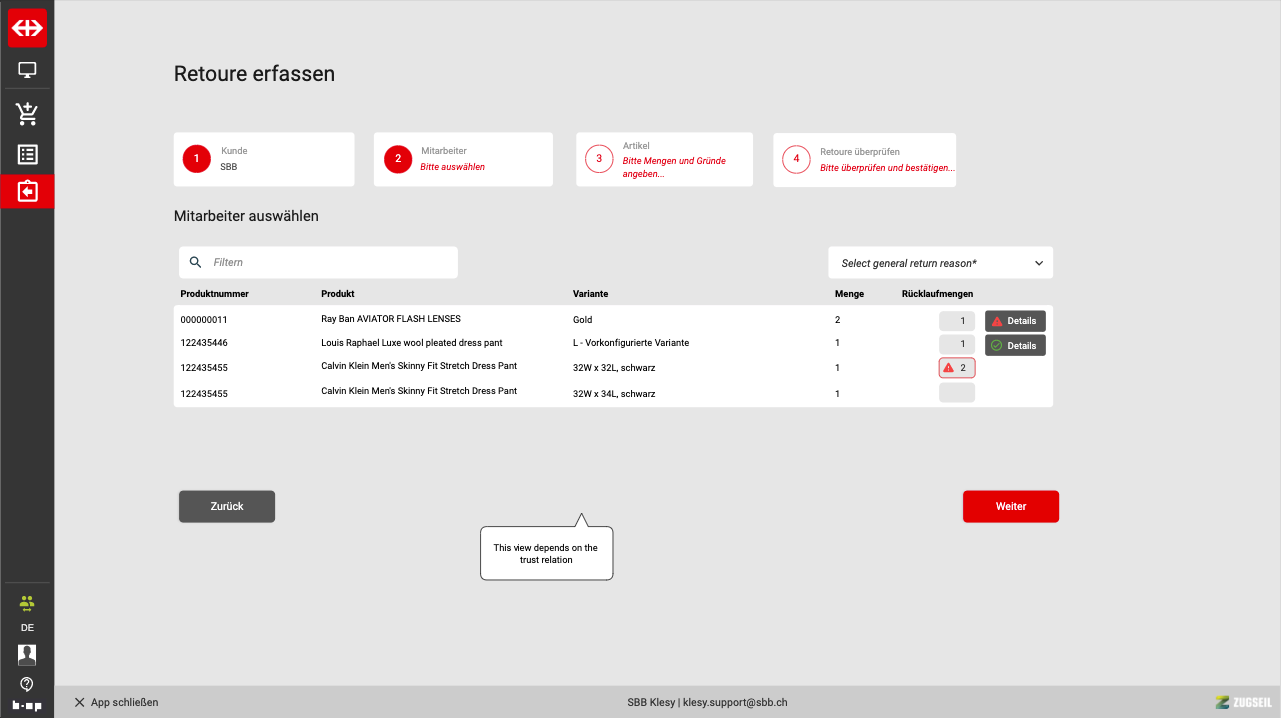1281x718 pixels.
Task: Click the green user switch icon
Action: (x=27, y=603)
